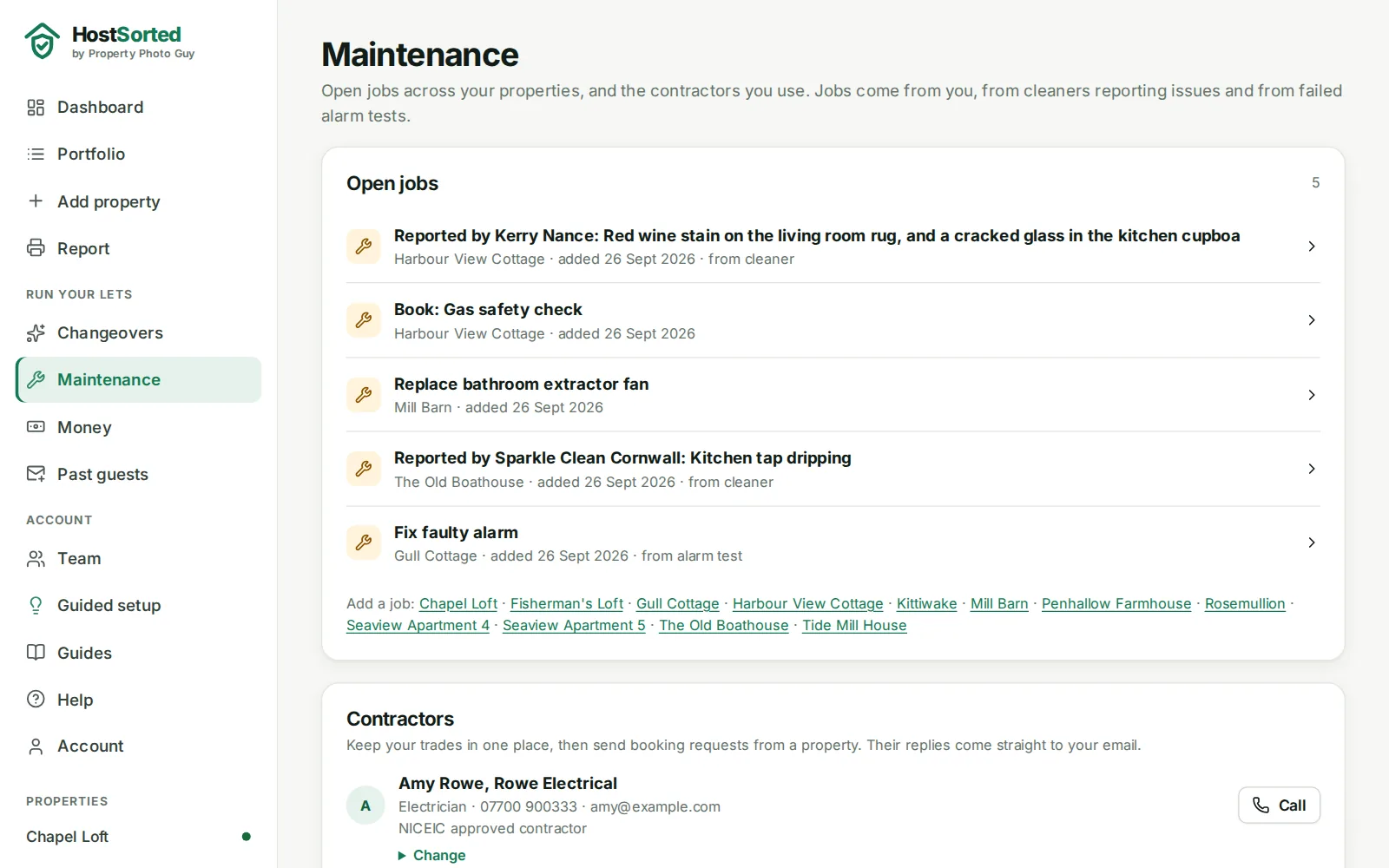
Task: Add a job for Gull Cottage
Action: 678,603
